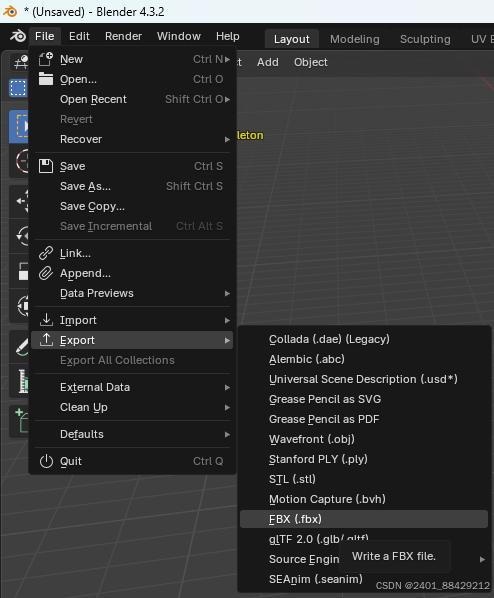Open the Help menu
The height and width of the screenshot is (598, 494).
pyautogui.click(x=228, y=36)
